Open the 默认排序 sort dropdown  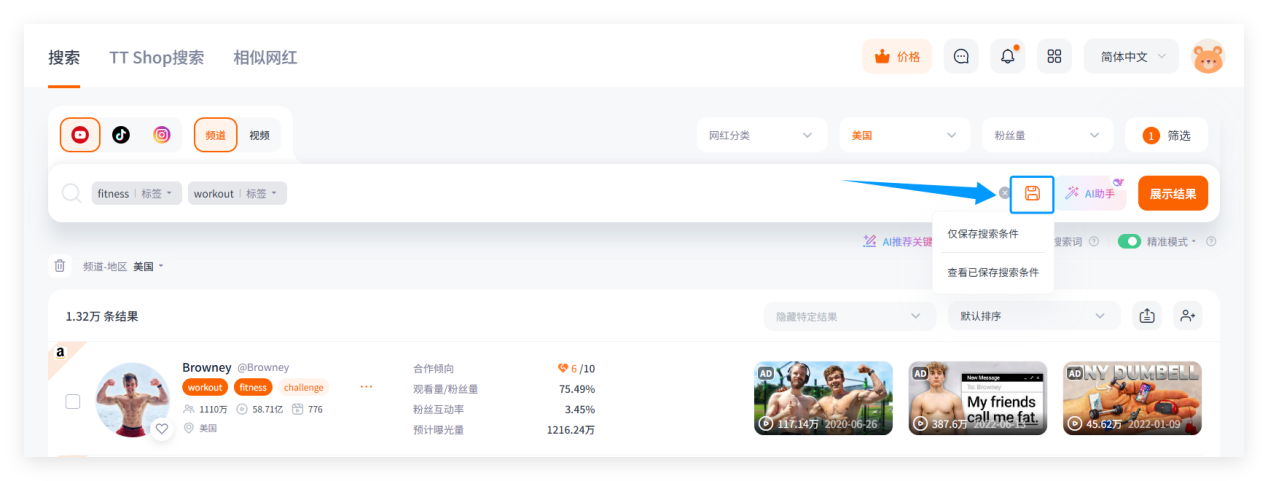click(1033, 316)
